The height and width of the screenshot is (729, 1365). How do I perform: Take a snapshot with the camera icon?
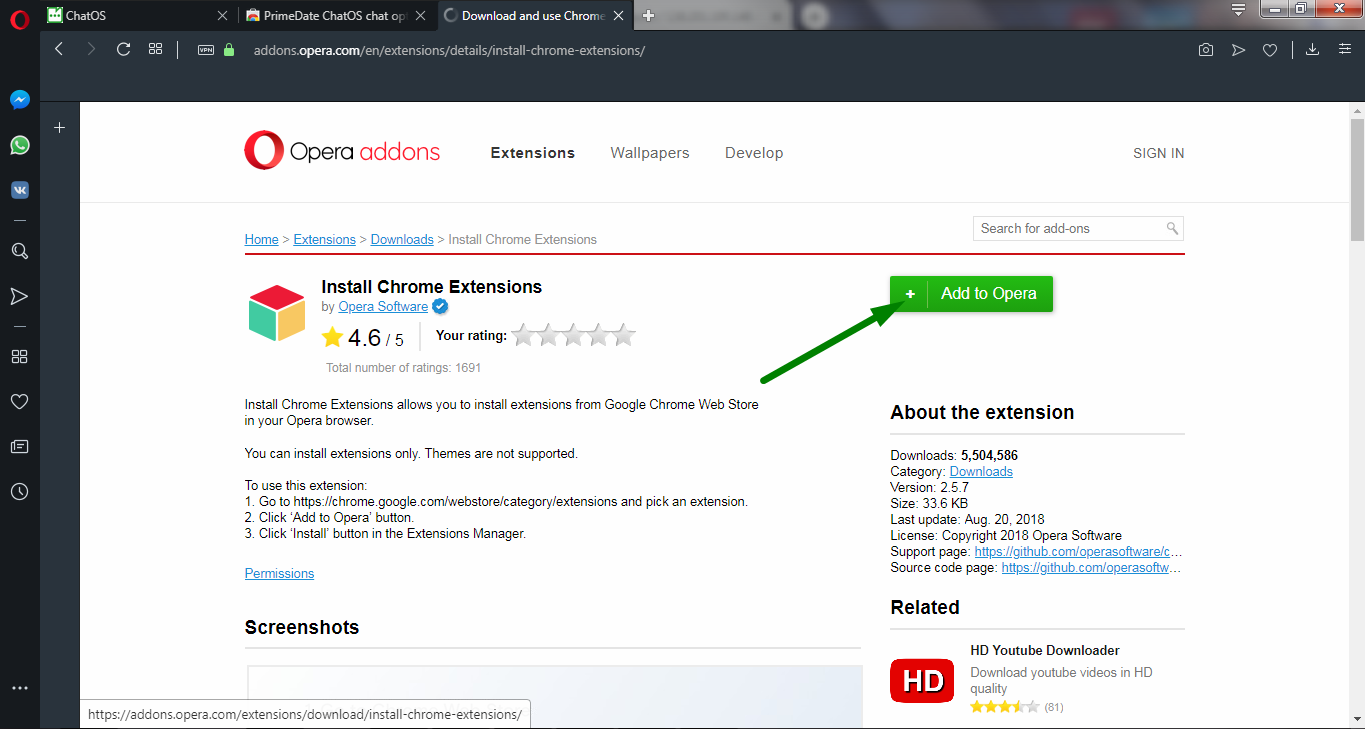[1206, 50]
